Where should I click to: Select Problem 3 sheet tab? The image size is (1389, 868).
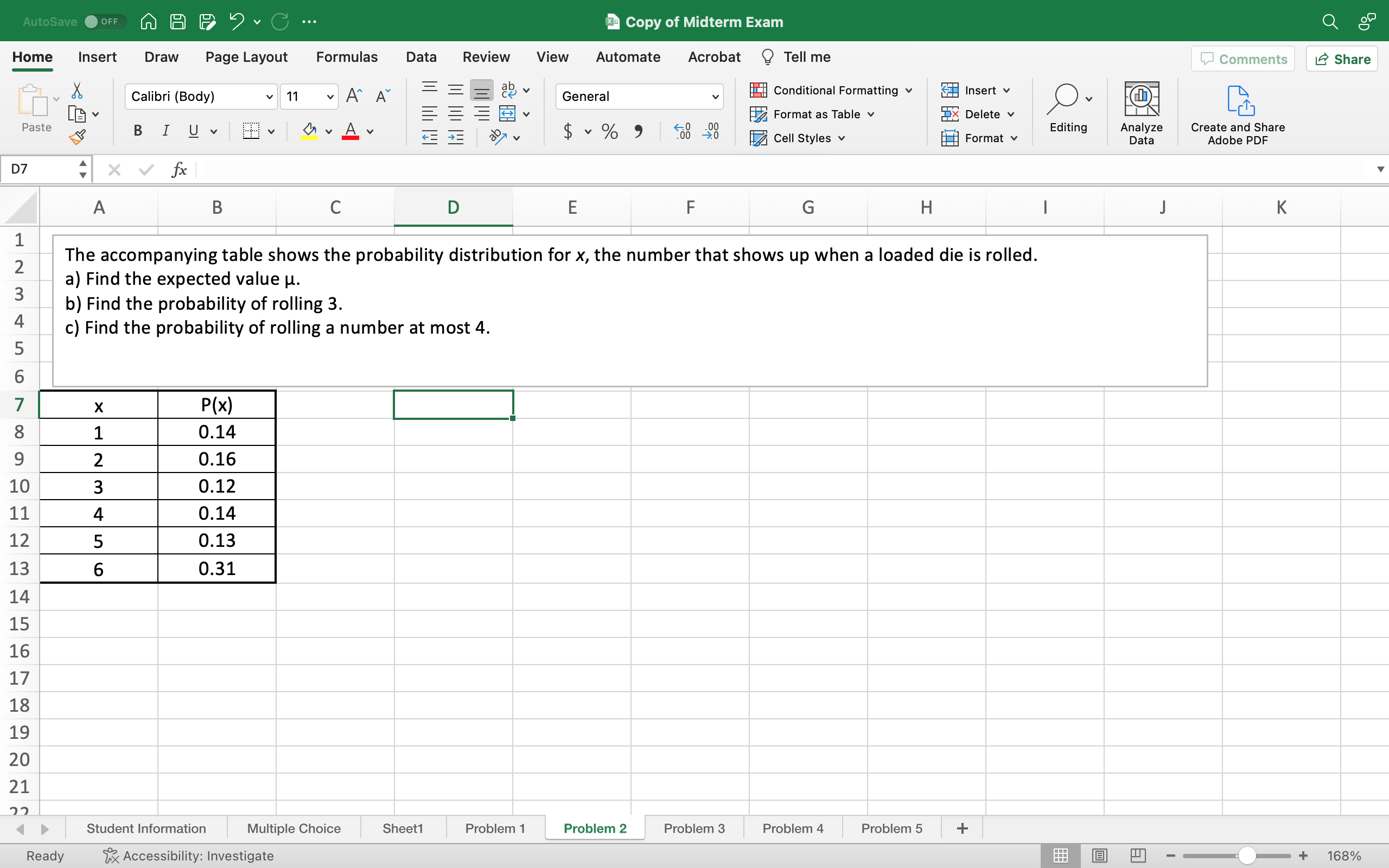pyautogui.click(x=694, y=828)
